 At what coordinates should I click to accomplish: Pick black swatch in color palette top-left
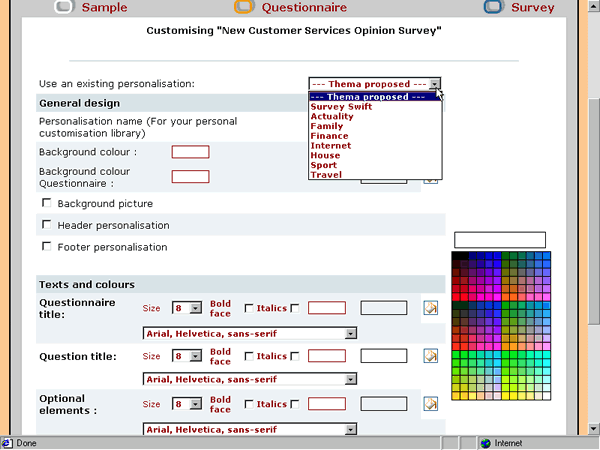point(456,256)
